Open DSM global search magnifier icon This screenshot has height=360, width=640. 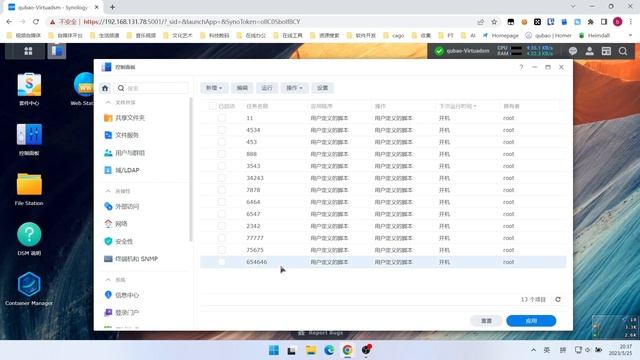click(623, 51)
